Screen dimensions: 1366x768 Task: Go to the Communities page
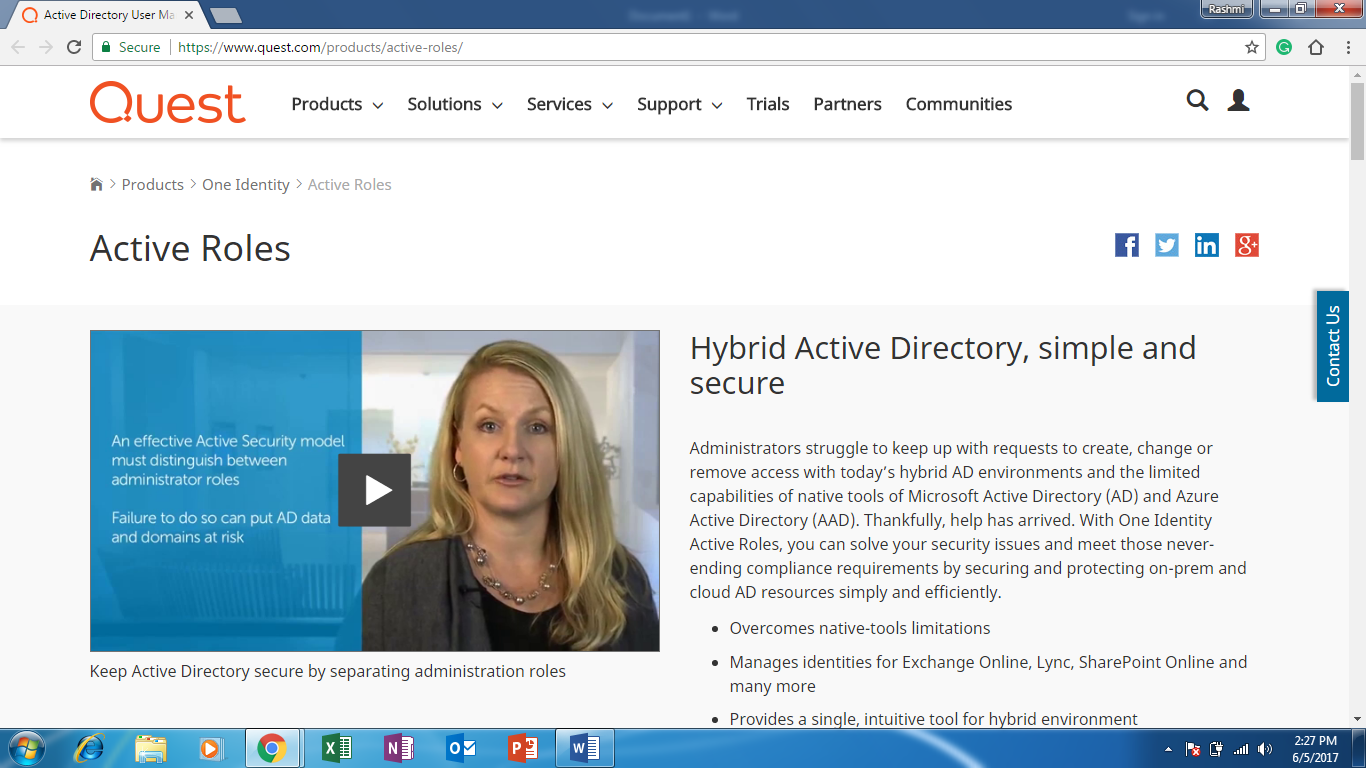(958, 104)
